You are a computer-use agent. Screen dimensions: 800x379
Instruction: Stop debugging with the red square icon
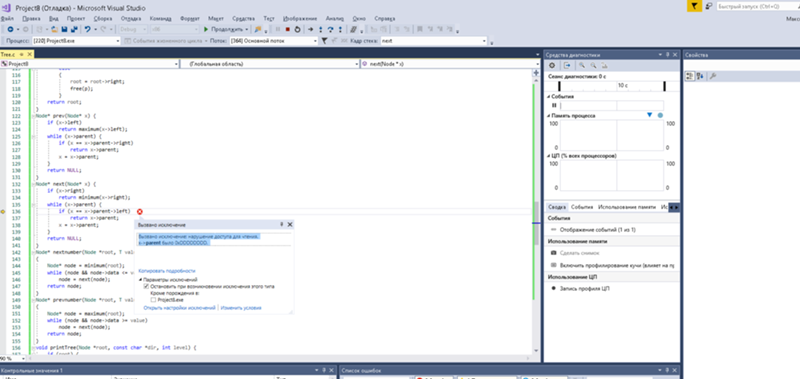coord(288,30)
